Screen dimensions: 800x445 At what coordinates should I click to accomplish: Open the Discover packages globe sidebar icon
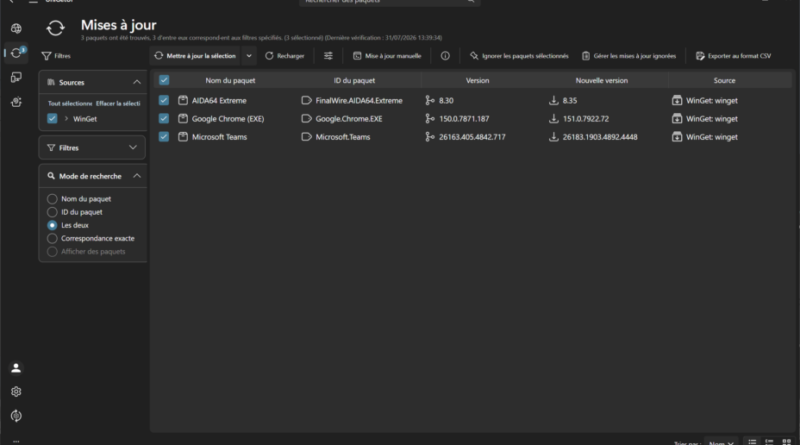click(16, 29)
